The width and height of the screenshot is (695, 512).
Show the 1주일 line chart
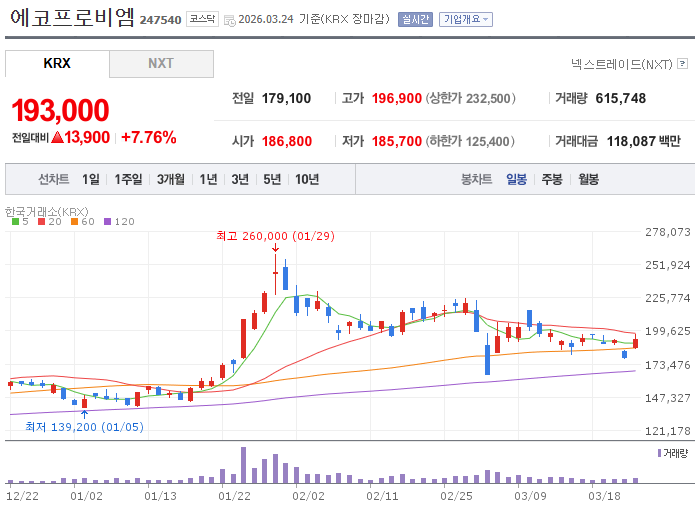[128, 179]
